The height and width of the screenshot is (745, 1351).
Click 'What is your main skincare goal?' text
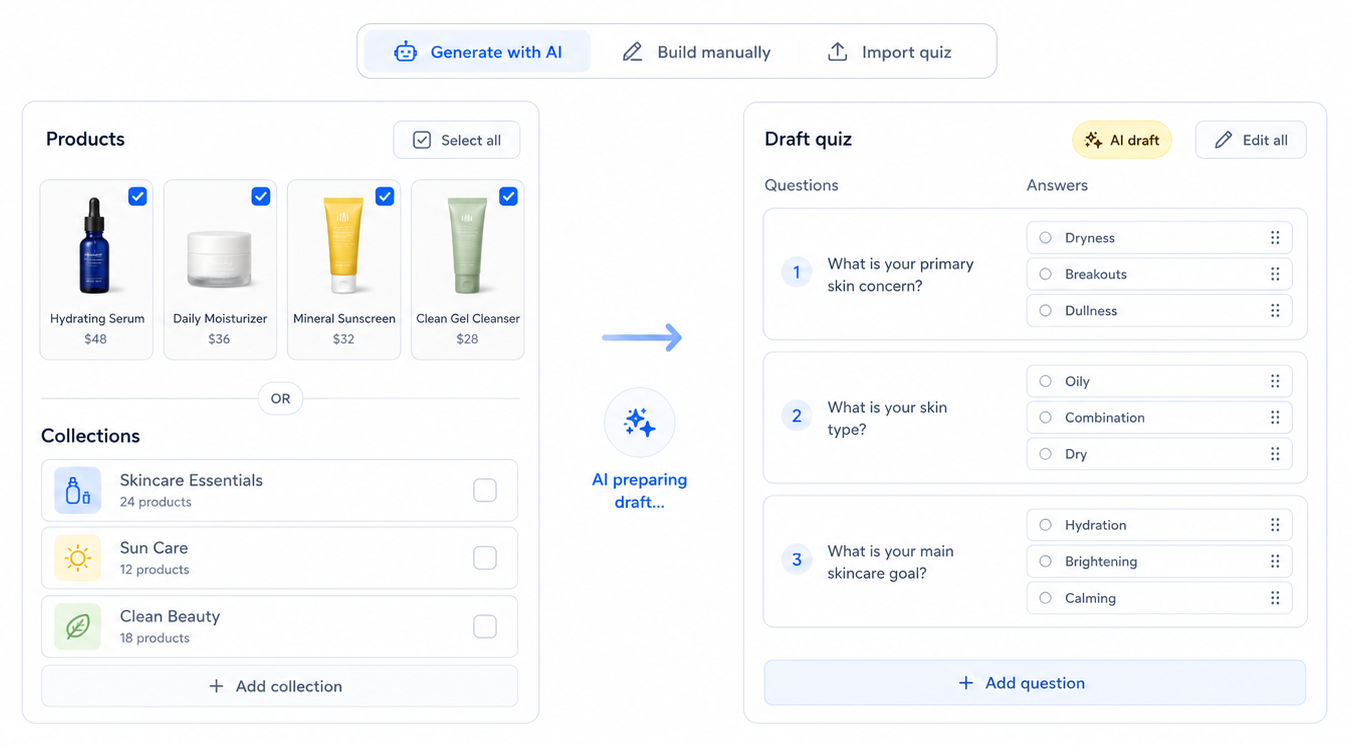[x=890, y=562]
